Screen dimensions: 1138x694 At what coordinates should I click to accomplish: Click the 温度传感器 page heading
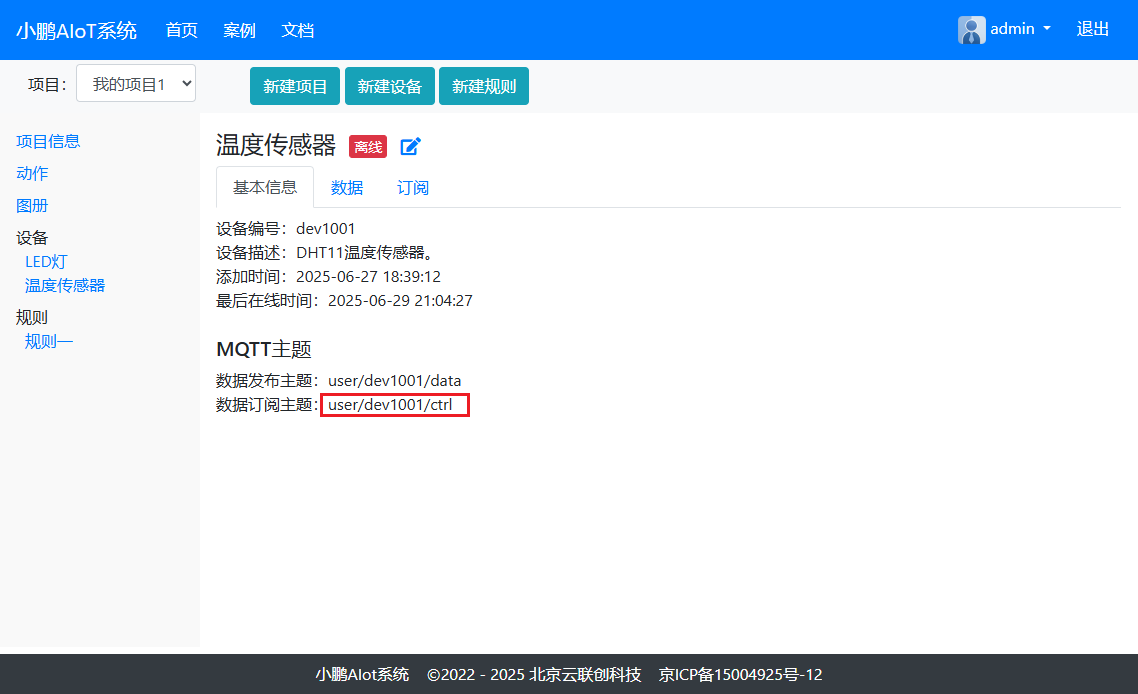pyautogui.click(x=276, y=145)
